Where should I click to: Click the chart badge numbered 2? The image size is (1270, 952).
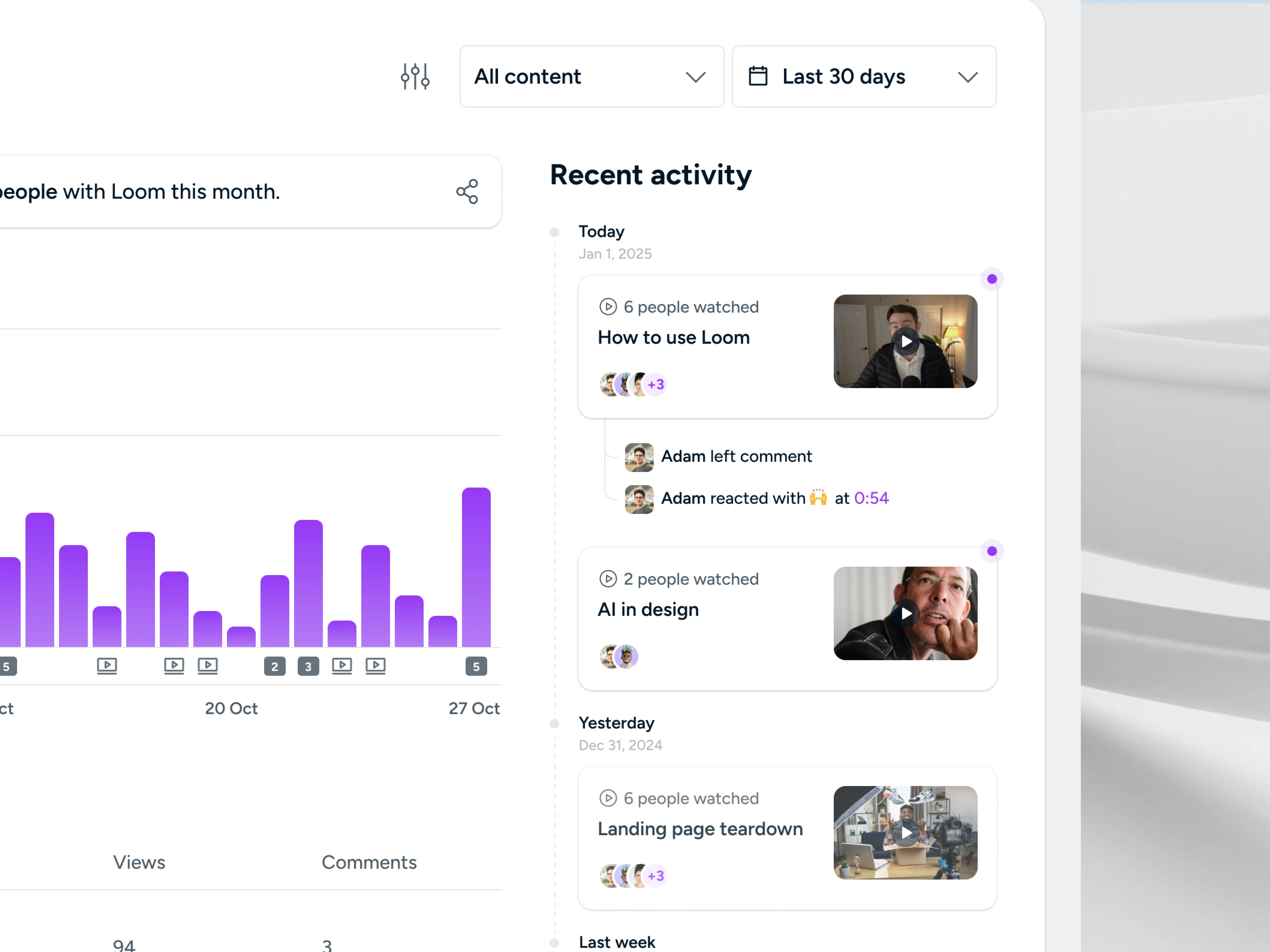click(x=275, y=666)
